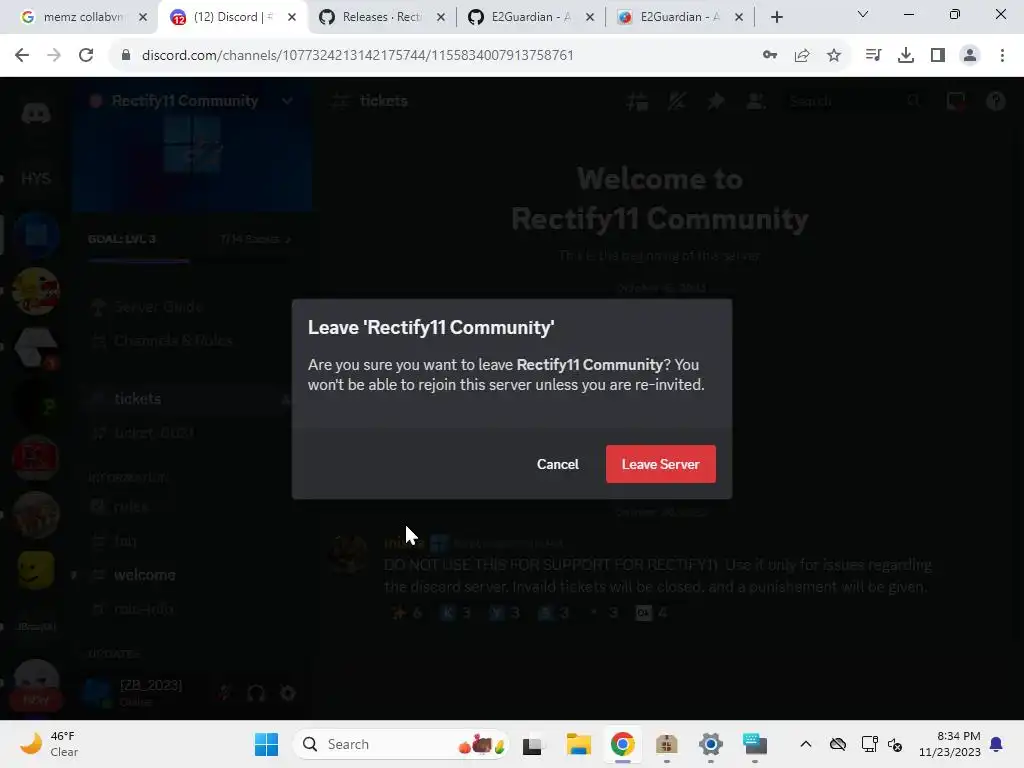The width and height of the screenshot is (1024, 768).
Task: Close the Releases Rectify tab
Action: pyautogui.click(x=441, y=18)
